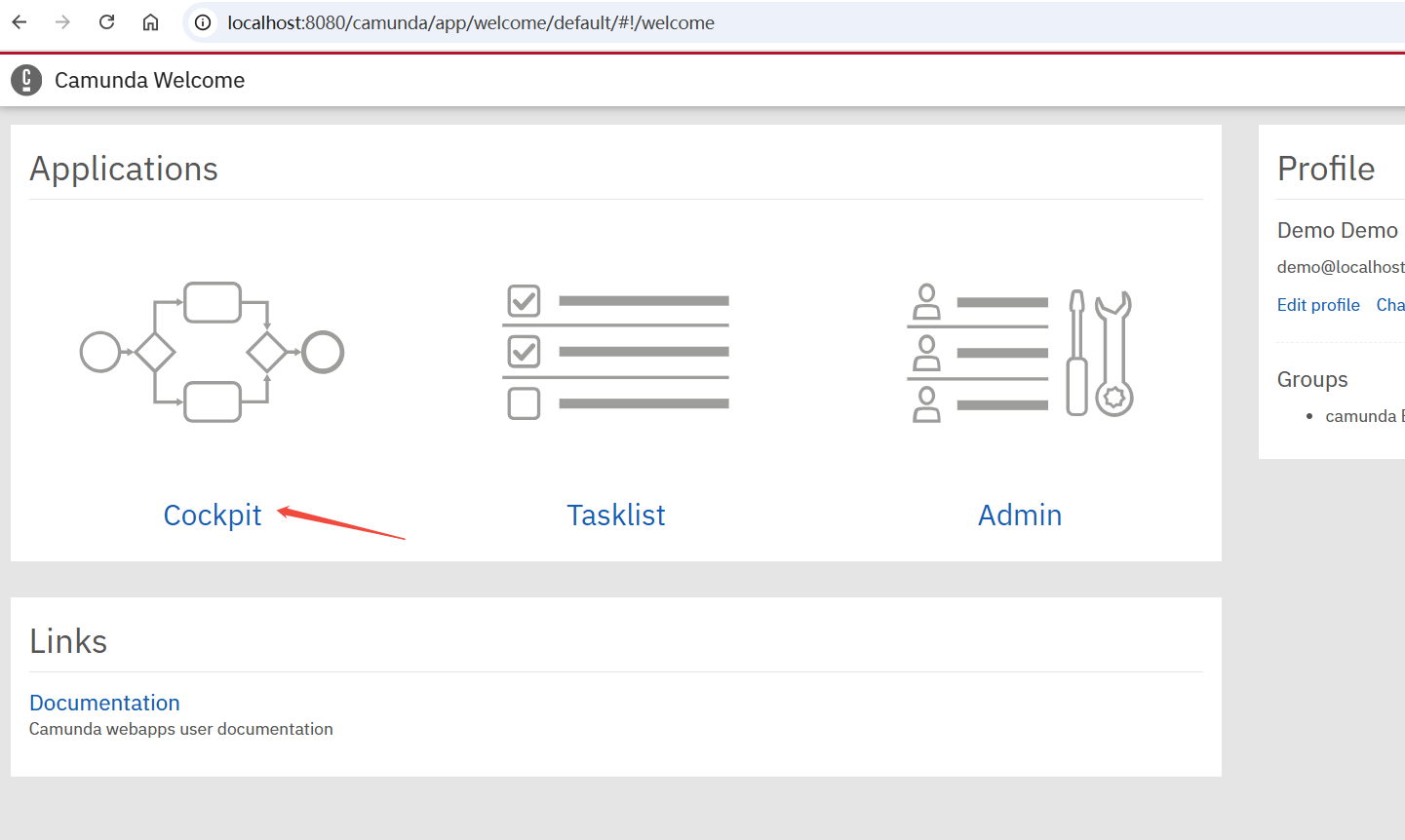Click Camunda webapps user documentation text
Image resolution: width=1405 pixels, height=840 pixels.
click(181, 729)
